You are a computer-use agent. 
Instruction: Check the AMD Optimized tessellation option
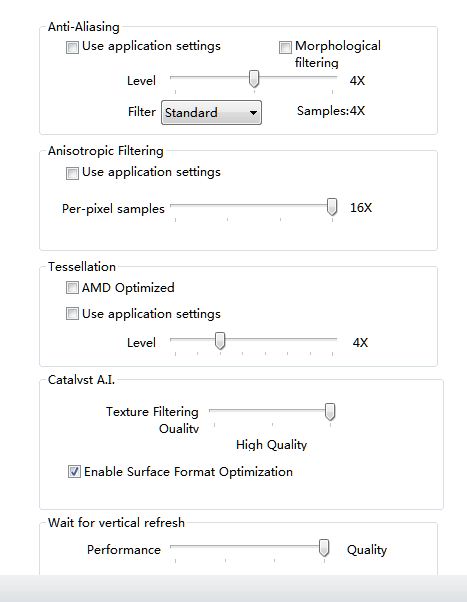[x=72, y=288]
